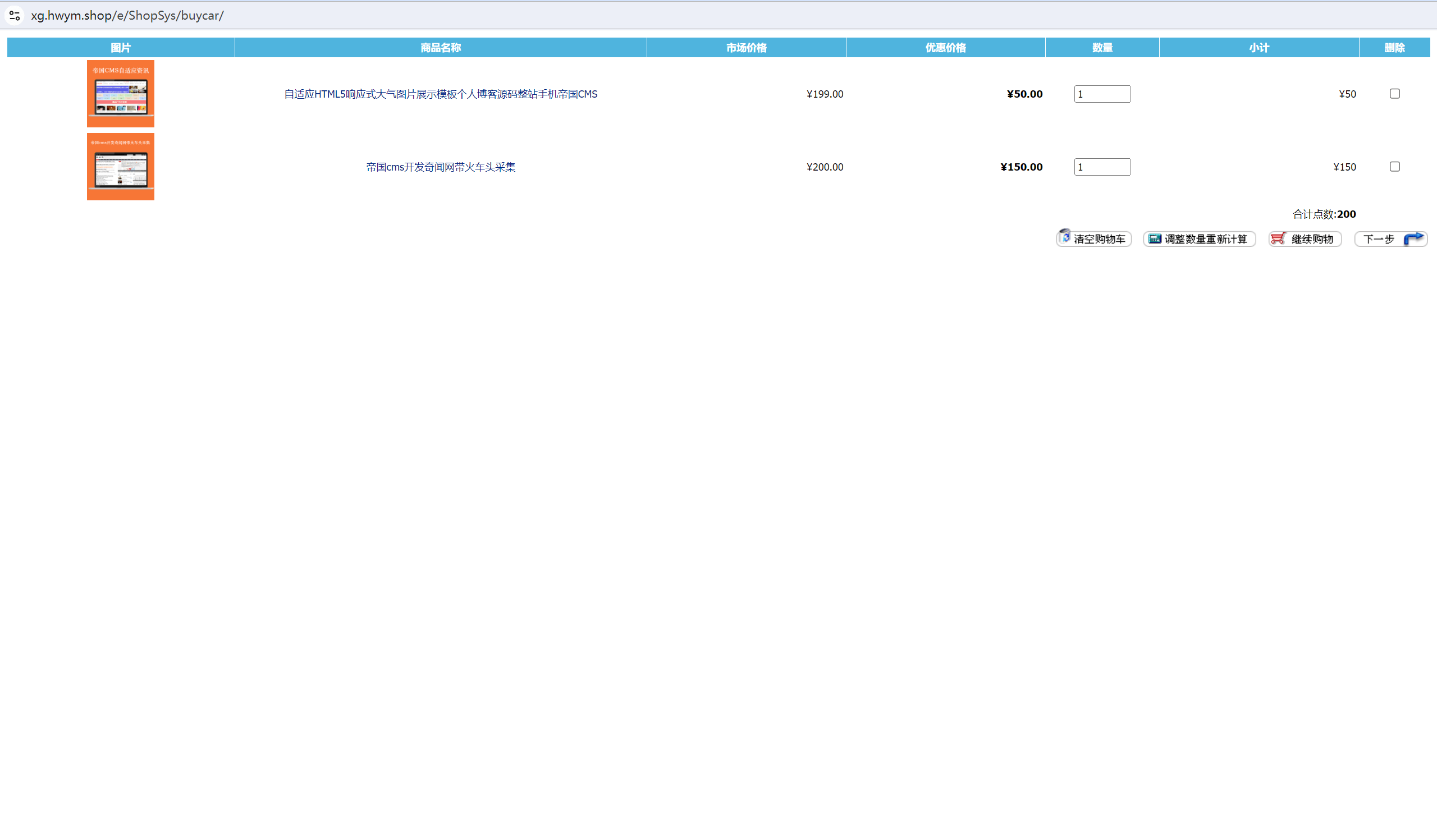Click the second product's orange thumbnail image

pos(120,167)
